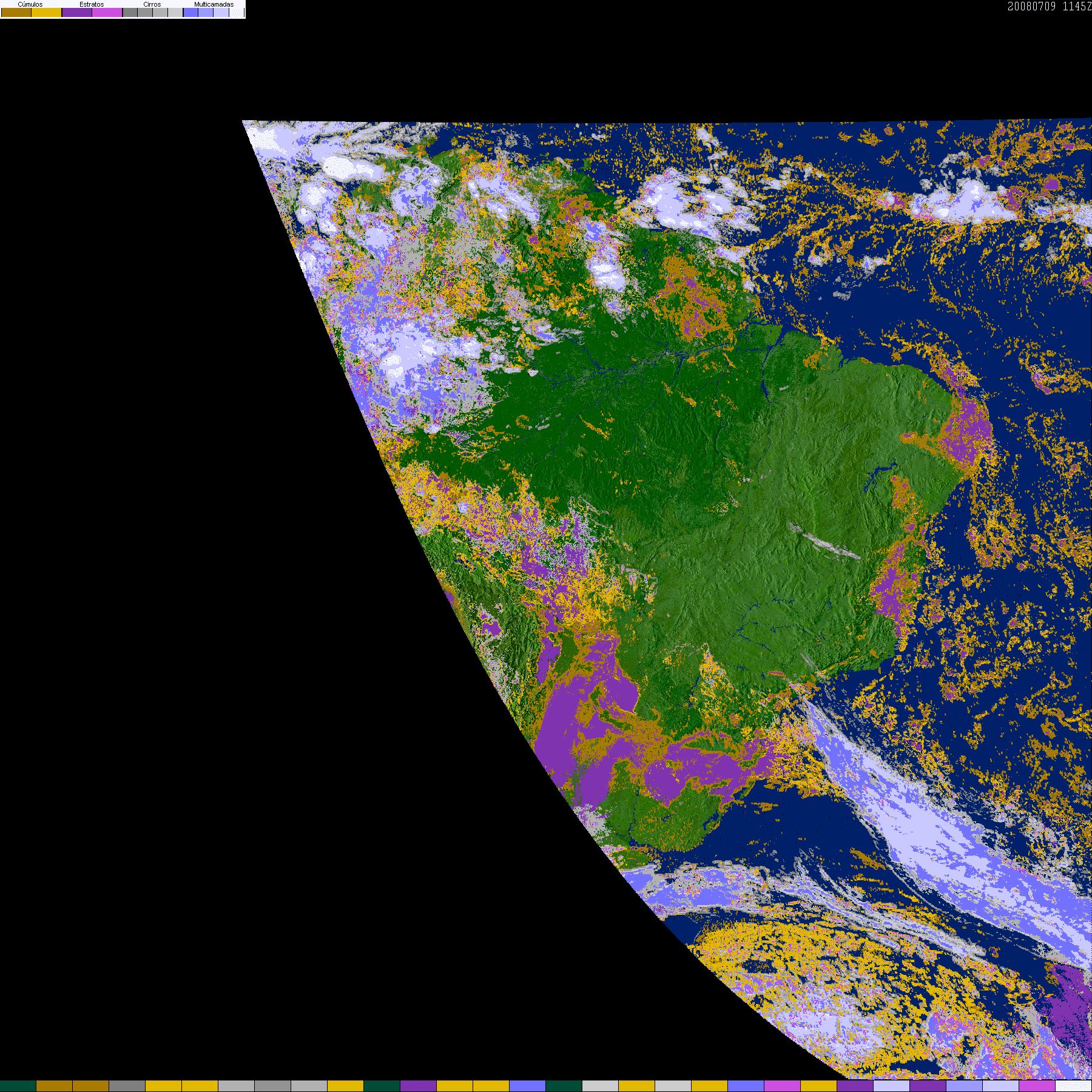1092x1092 pixels.
Task: Click the white dotted cell ending bottom color strip
Action: (x=1074, y=1086)
